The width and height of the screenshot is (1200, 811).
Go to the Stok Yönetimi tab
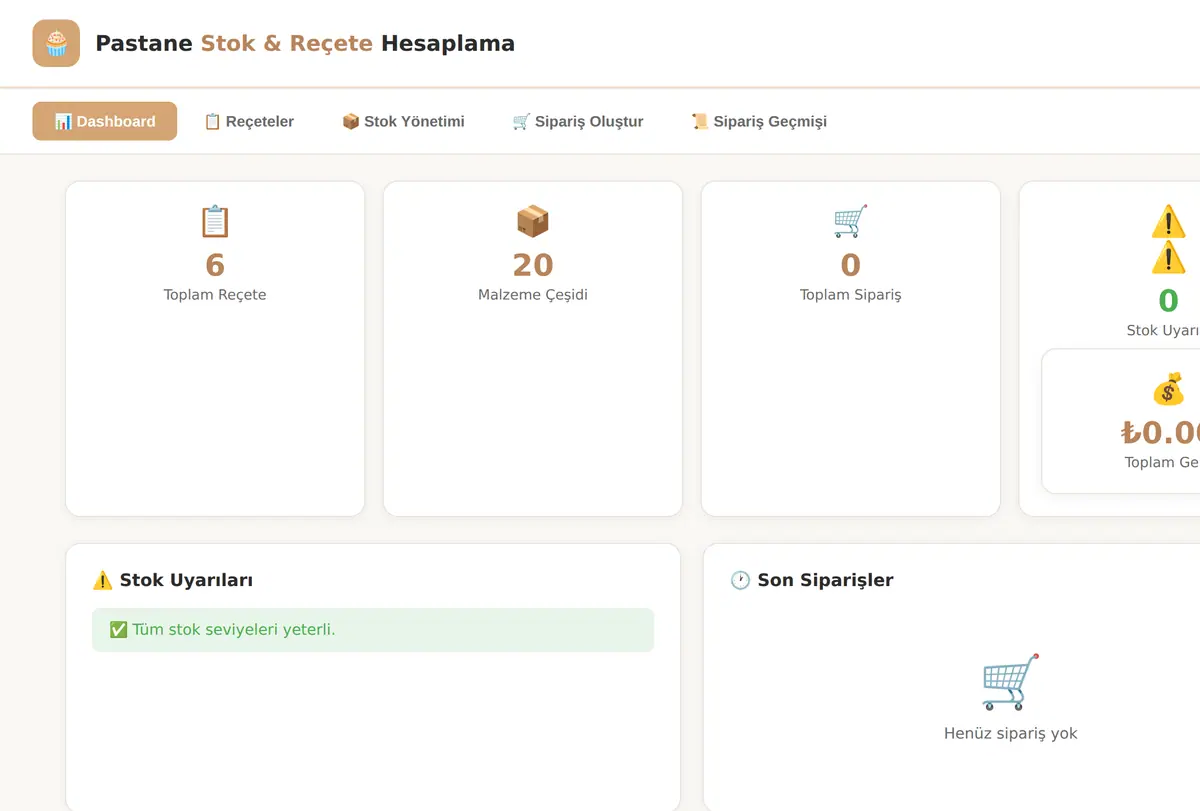click(x=403, y=121)
